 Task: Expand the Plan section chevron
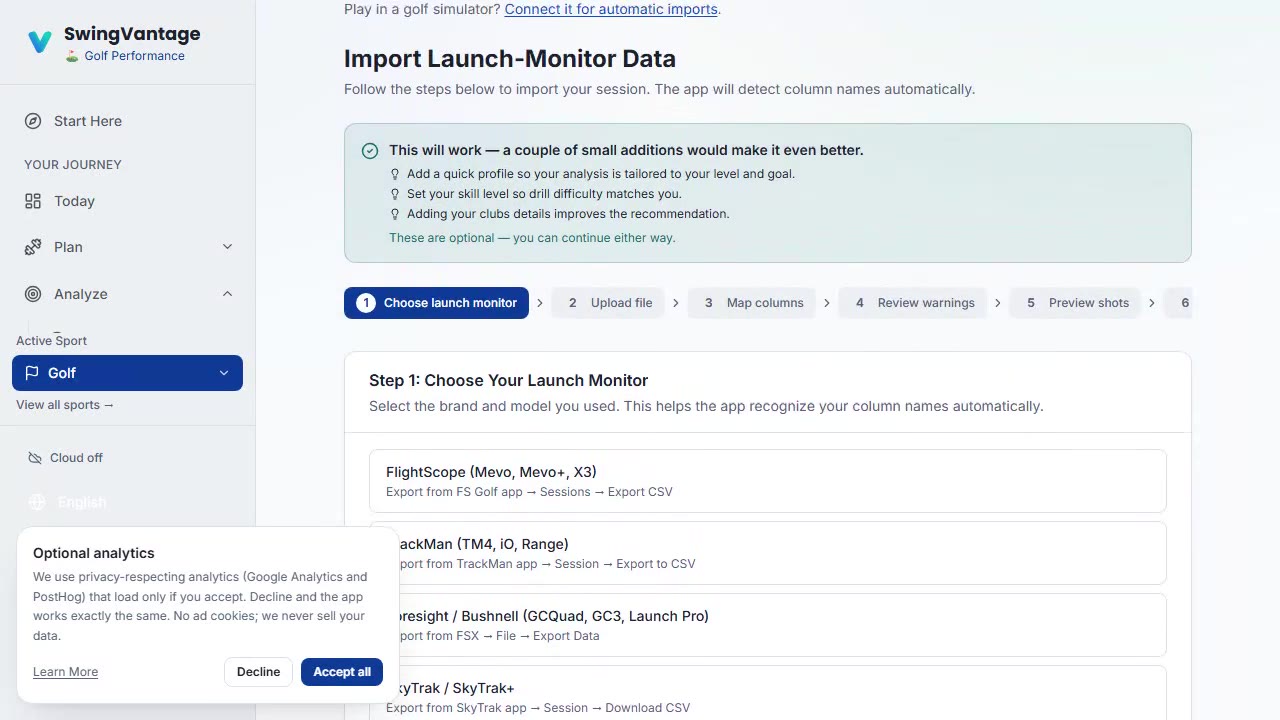pos(227,247)
